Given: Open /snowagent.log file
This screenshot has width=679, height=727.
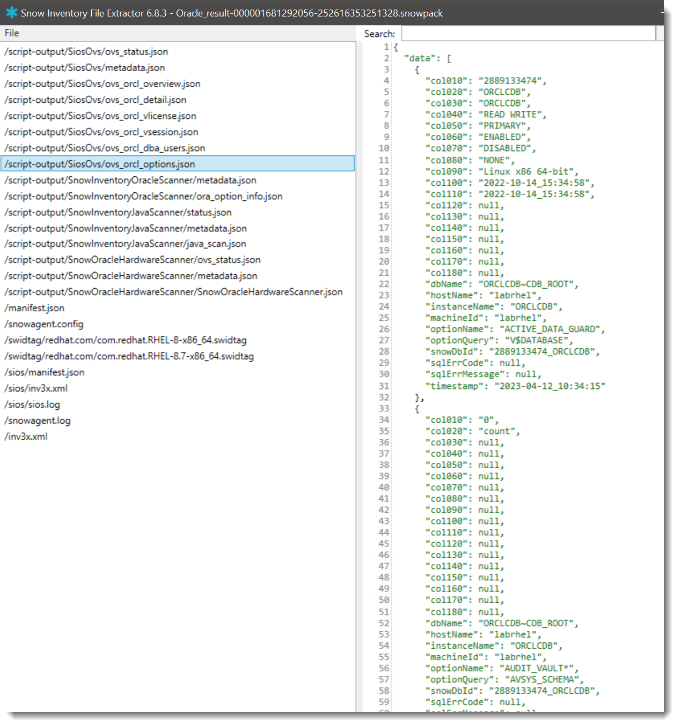Looking at the screenshot, I should coord(37,421).
